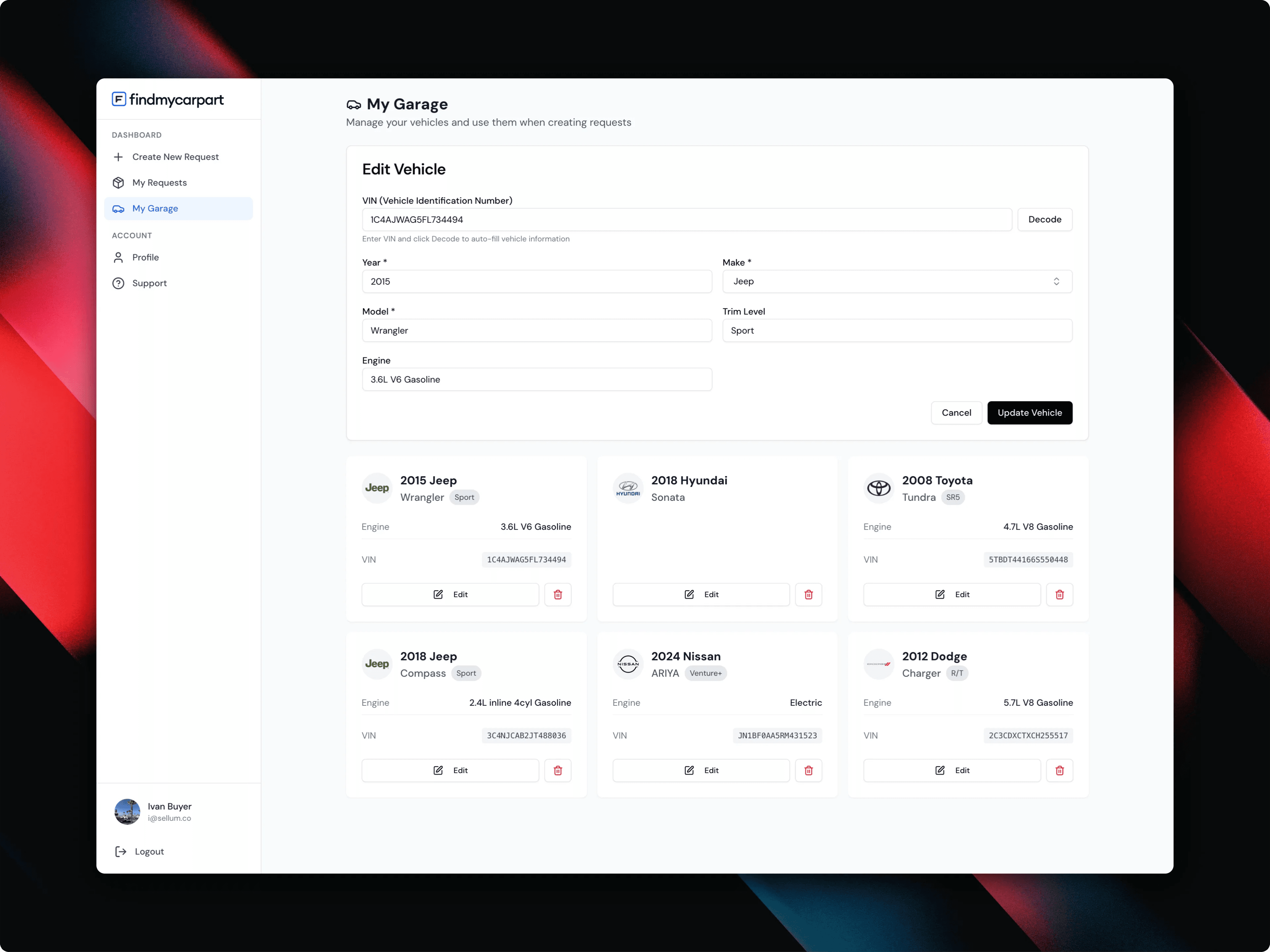1270x952 pixels.
Task: Open the Profile account page
Action: point(145,257)
